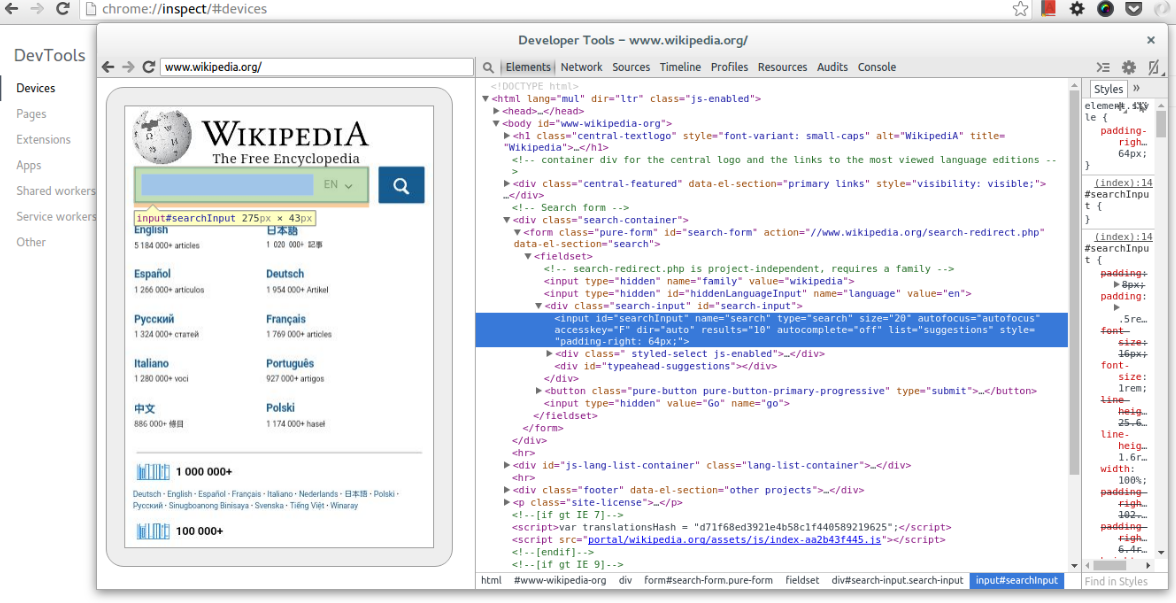The width and height of the screenshot is (1176, 603).
Task: Expand the div footer node
Action: [506, 490]
